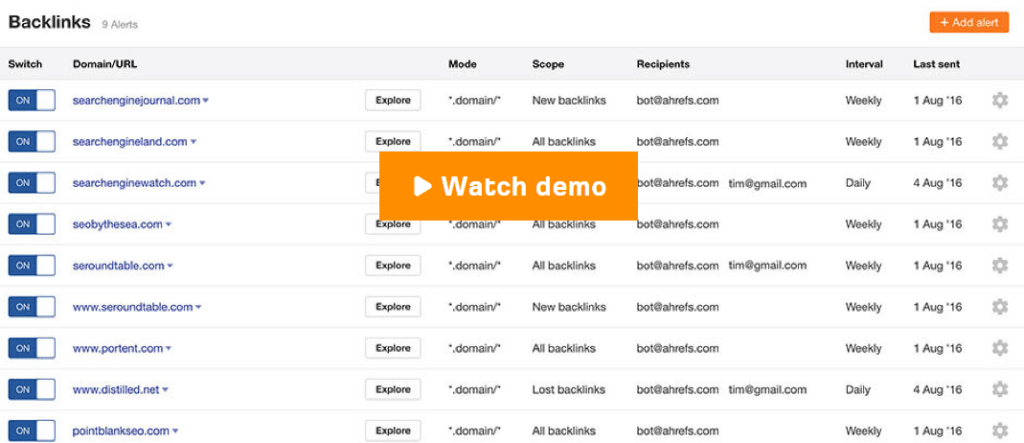Viewport: 1024px width, 443px height.
Task: Explore the www.portent.com backlinks
Action: click(393, 348)
